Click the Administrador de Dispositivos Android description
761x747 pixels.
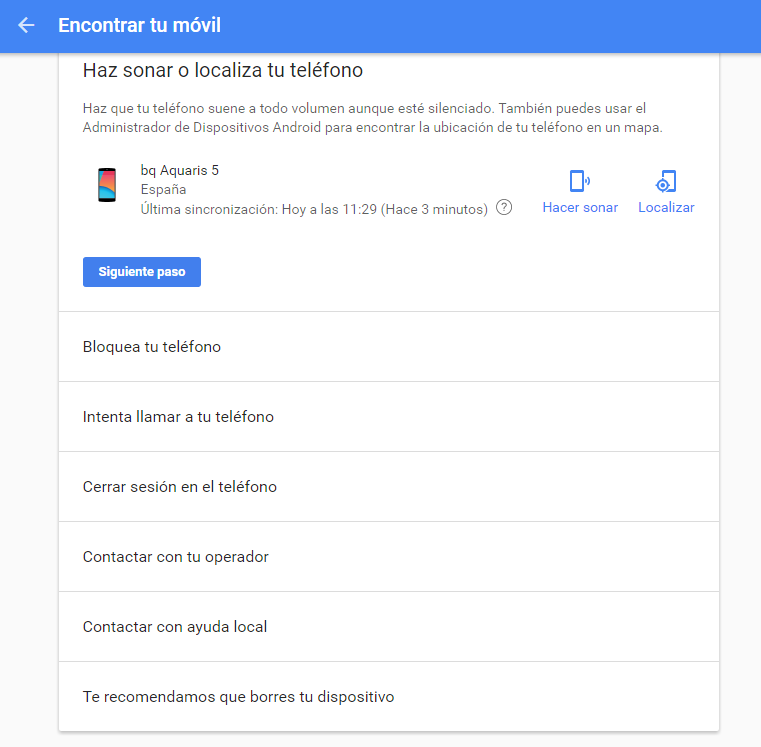point(372,127)
